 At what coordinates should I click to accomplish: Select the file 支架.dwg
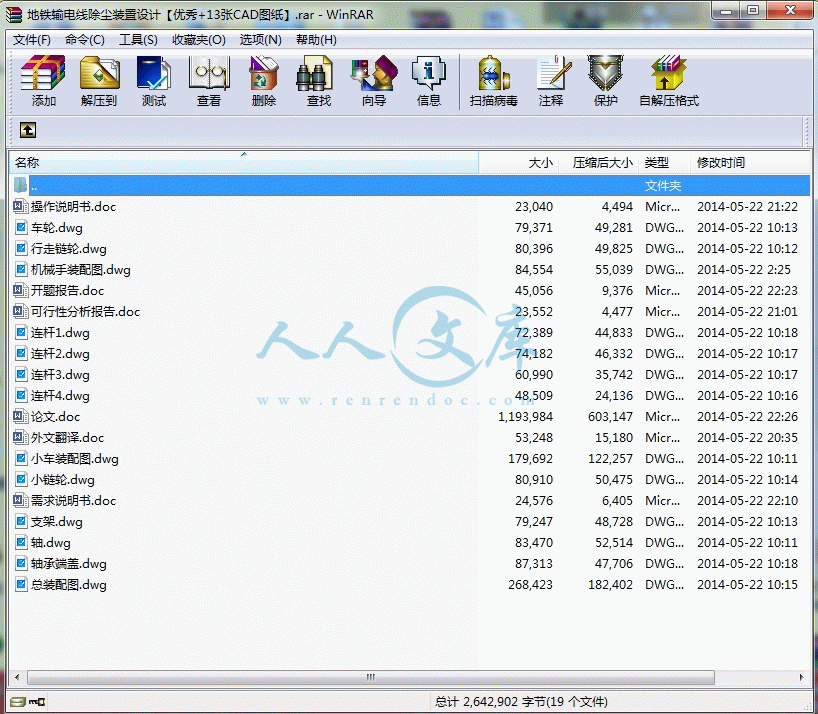[56, 522]
